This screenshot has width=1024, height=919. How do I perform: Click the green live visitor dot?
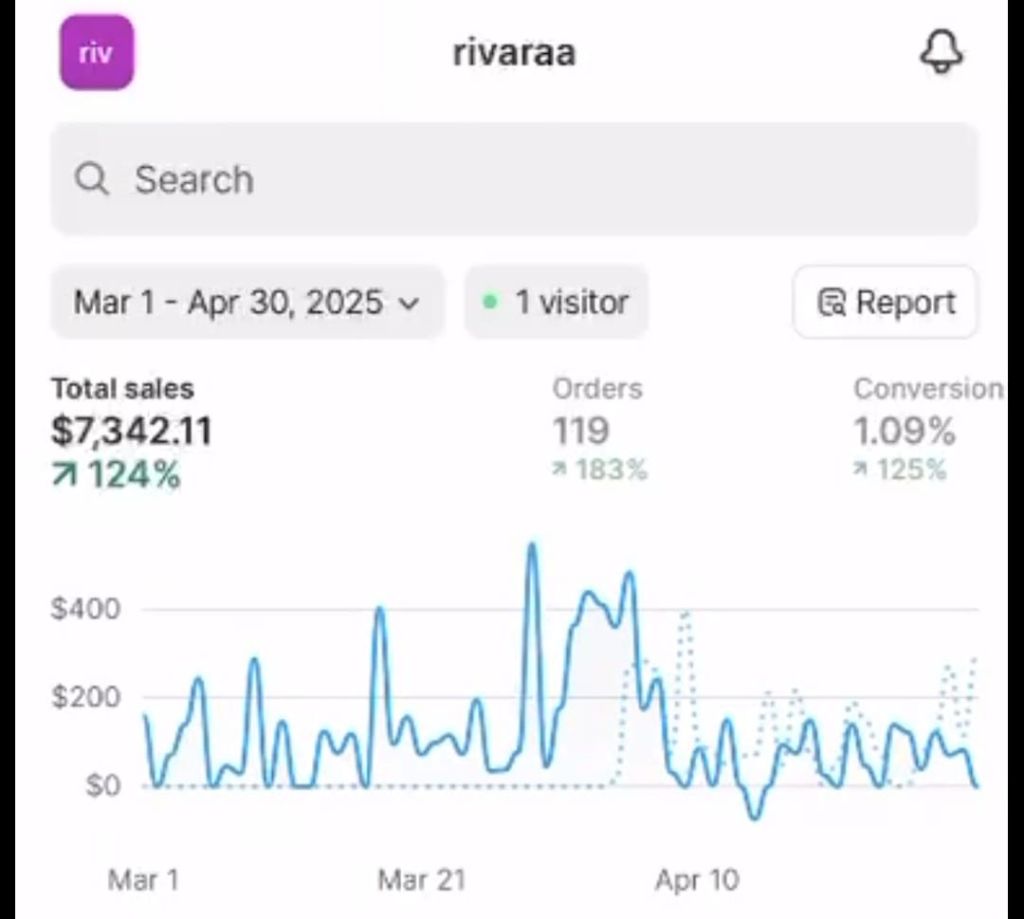(x=490, y=302)
